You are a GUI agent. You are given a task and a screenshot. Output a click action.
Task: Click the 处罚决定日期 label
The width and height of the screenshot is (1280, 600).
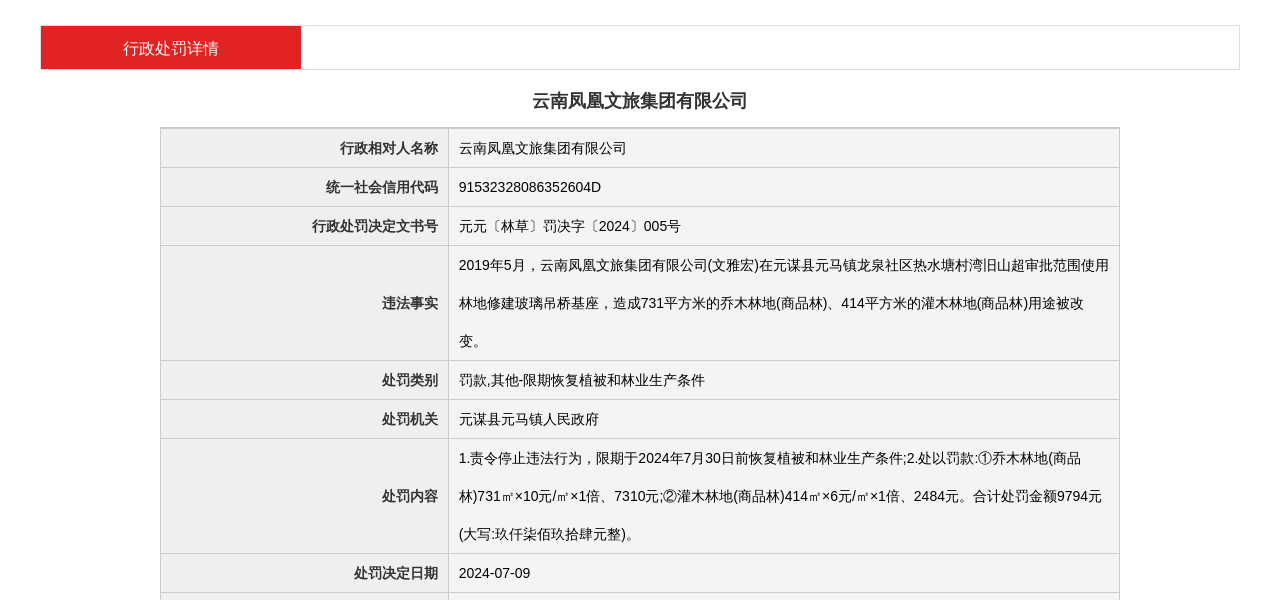pos(396,573)
